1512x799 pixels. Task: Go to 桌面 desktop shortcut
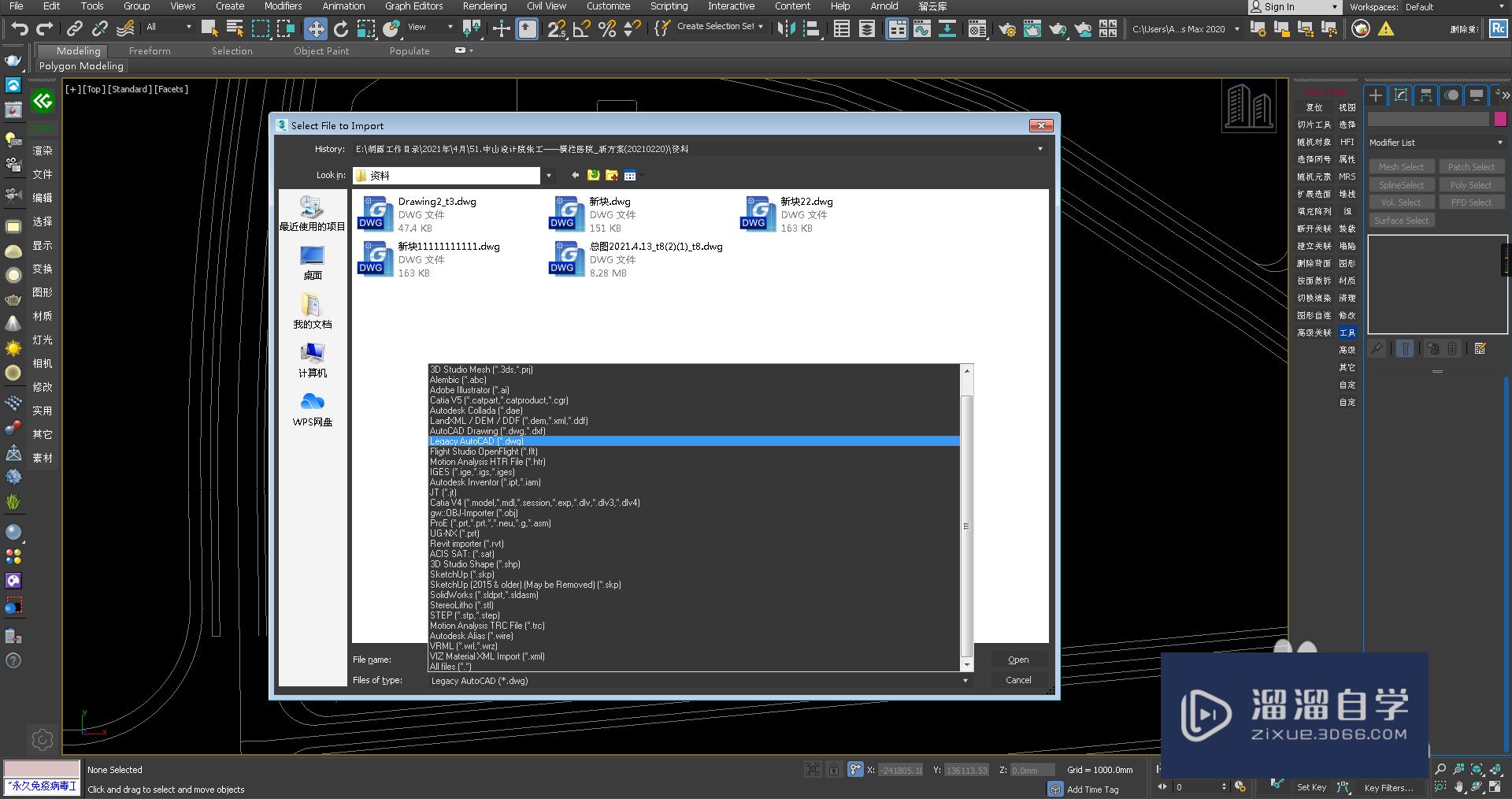(x=313, y=262)
